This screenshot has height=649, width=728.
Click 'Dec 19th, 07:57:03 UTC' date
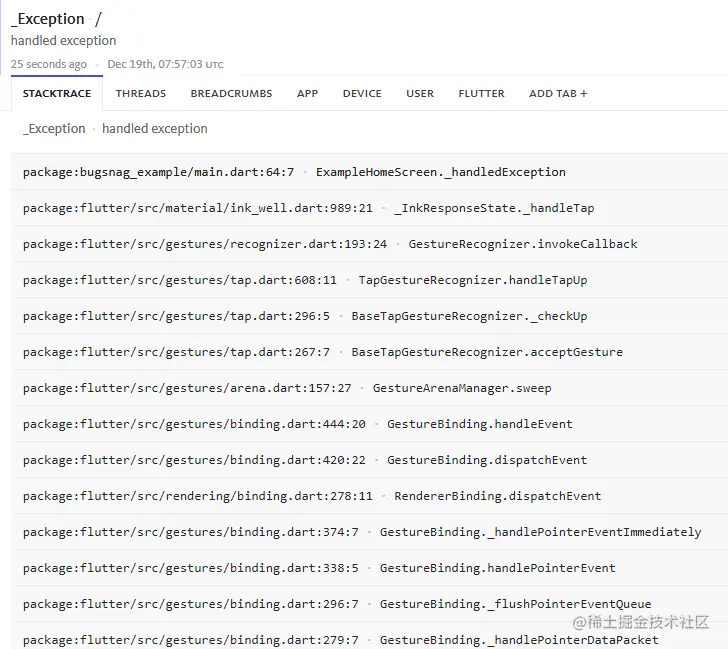tap(165, 64)
